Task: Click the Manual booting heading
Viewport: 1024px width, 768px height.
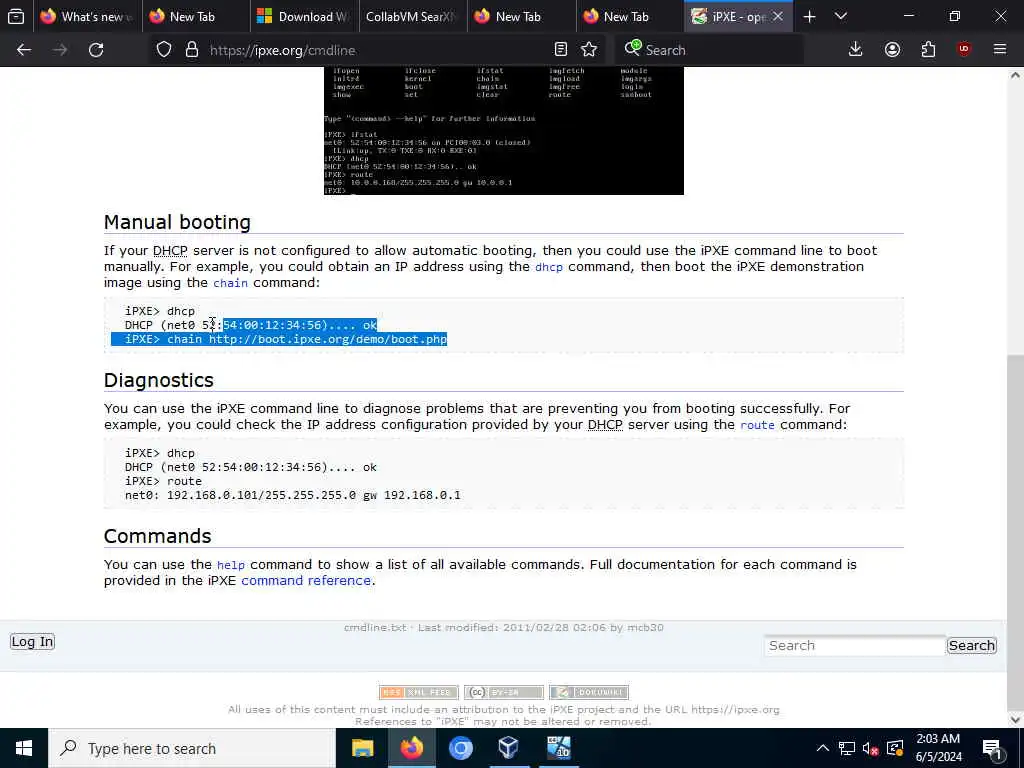Action: pos(177,222)
